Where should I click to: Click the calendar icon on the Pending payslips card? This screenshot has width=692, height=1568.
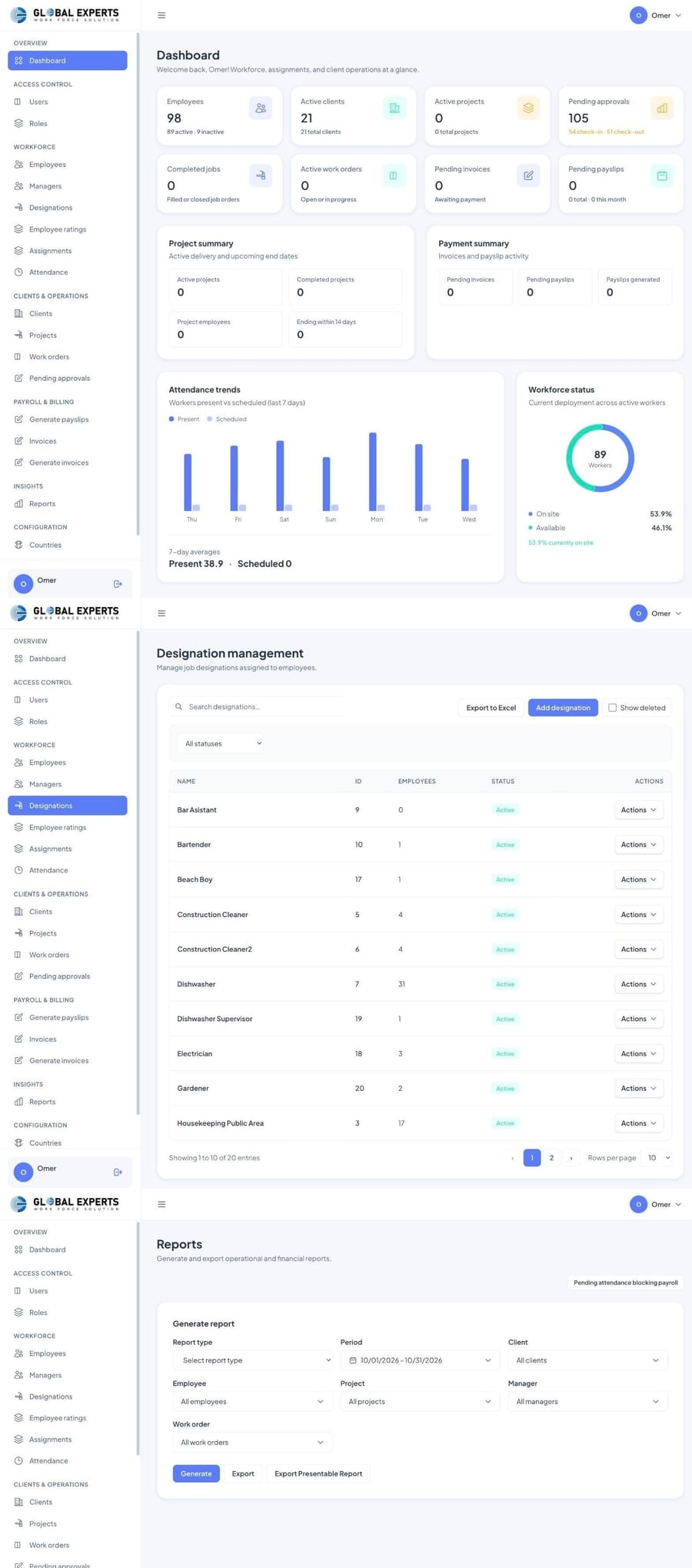pos(662,175)
